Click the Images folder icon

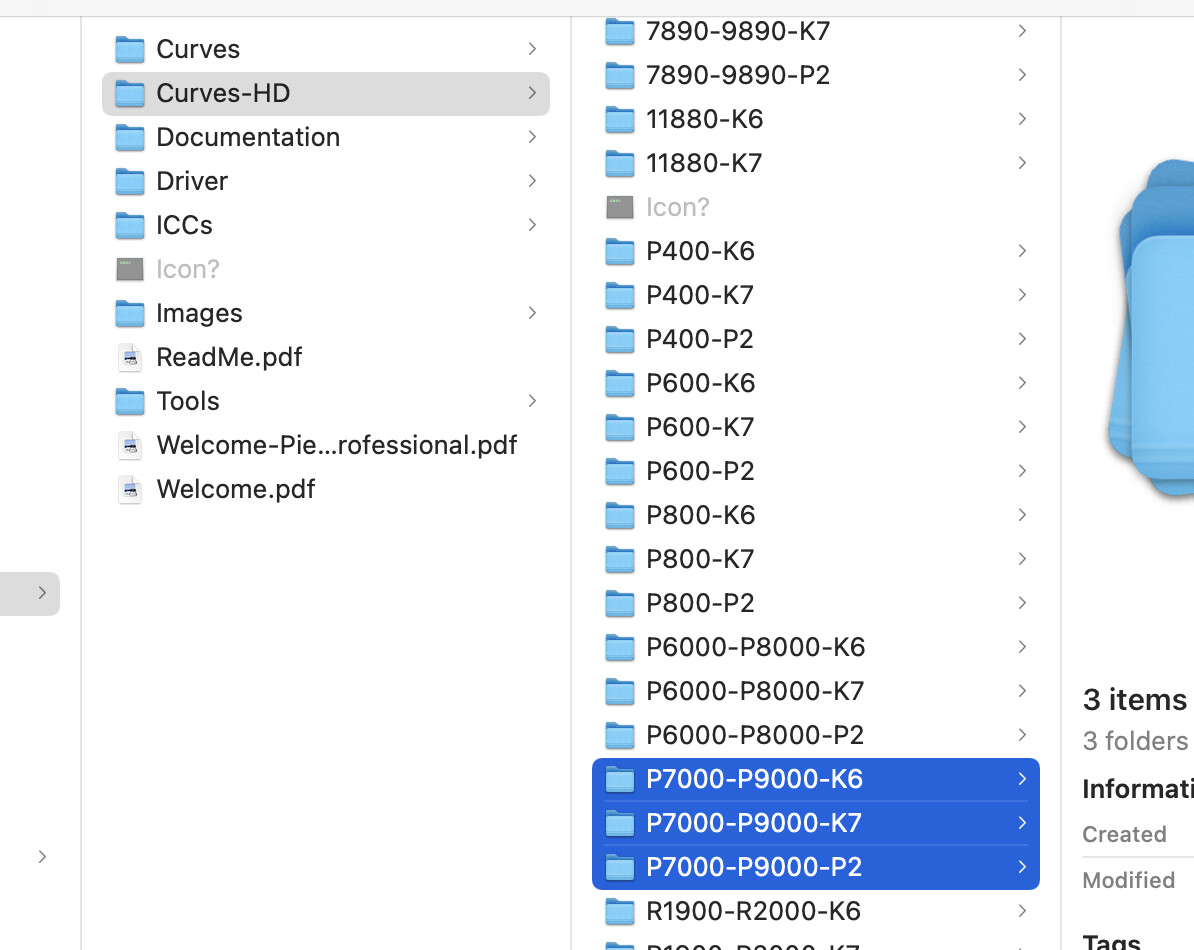tap(129, 314)
